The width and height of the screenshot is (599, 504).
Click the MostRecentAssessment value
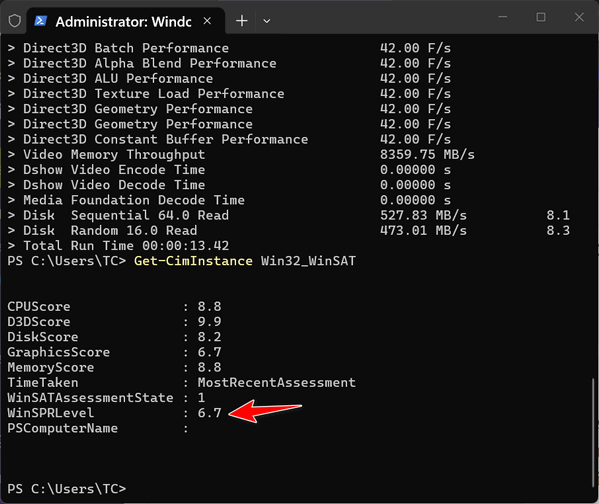(x=277, y=382)
